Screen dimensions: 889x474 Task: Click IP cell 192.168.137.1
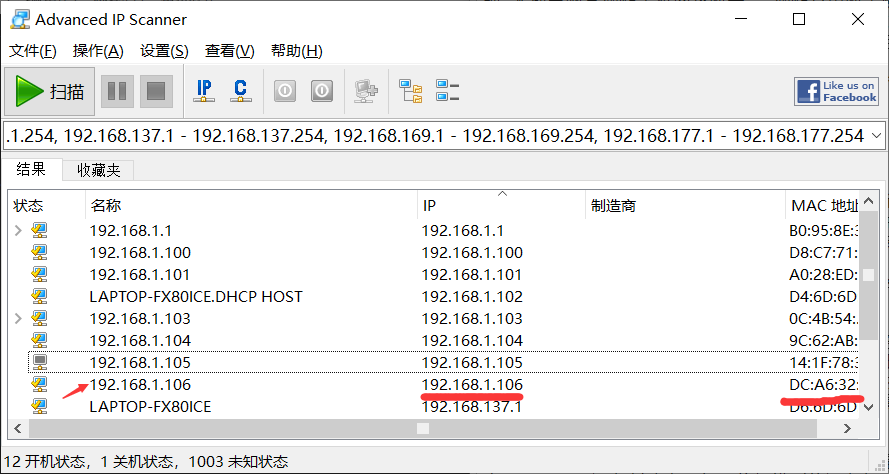[472, 407]
